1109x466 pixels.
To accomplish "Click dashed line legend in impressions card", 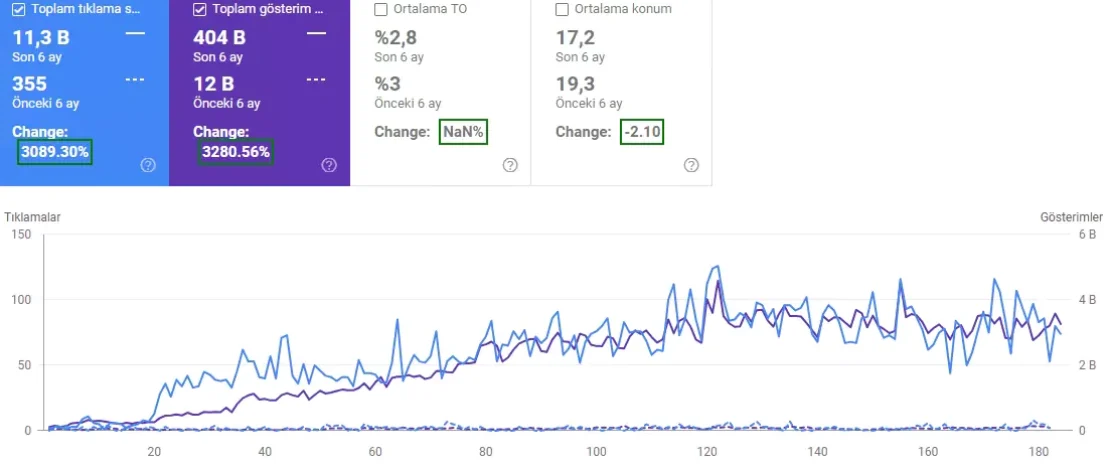I will [x=316, y=79].
